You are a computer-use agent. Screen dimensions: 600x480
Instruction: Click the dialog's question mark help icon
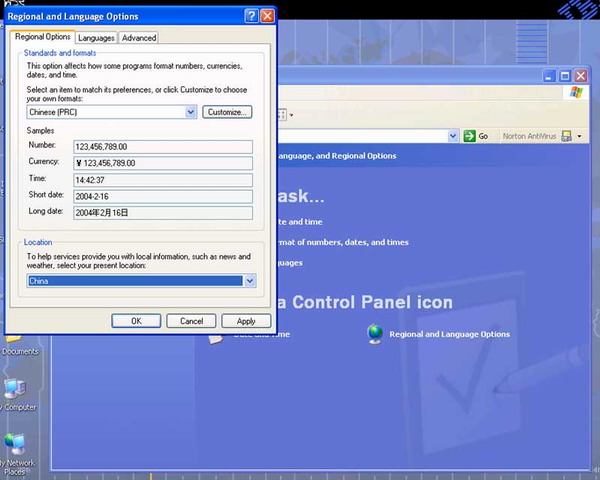click(x=250, y=17)
